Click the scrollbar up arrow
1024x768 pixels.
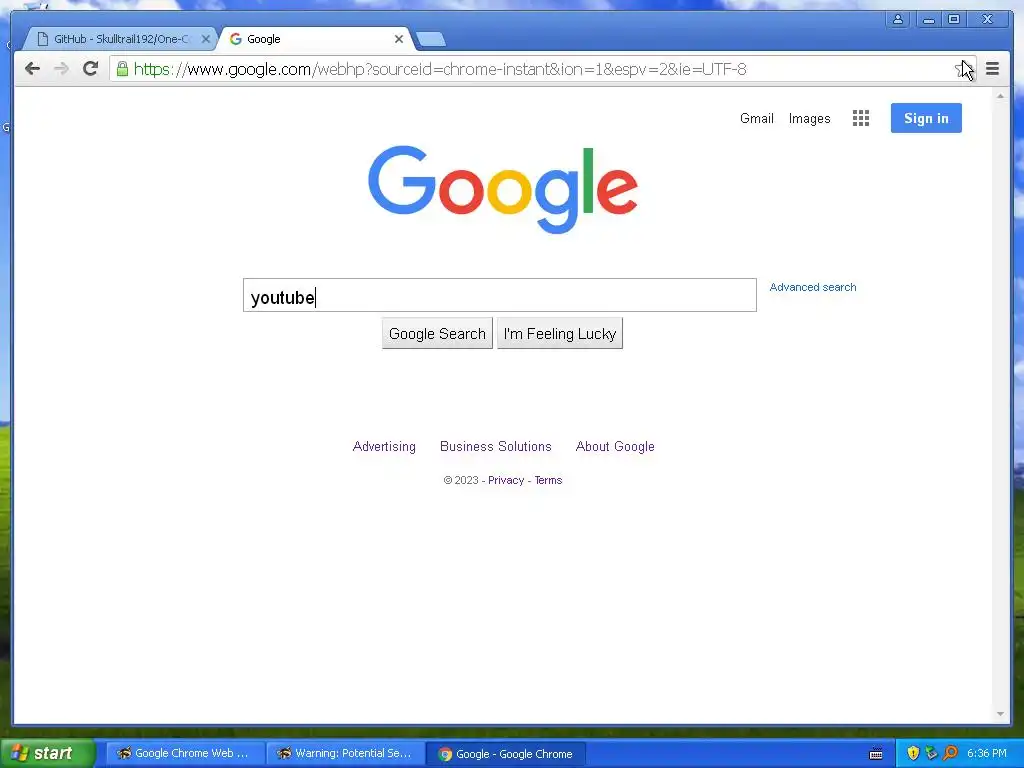1000,96
